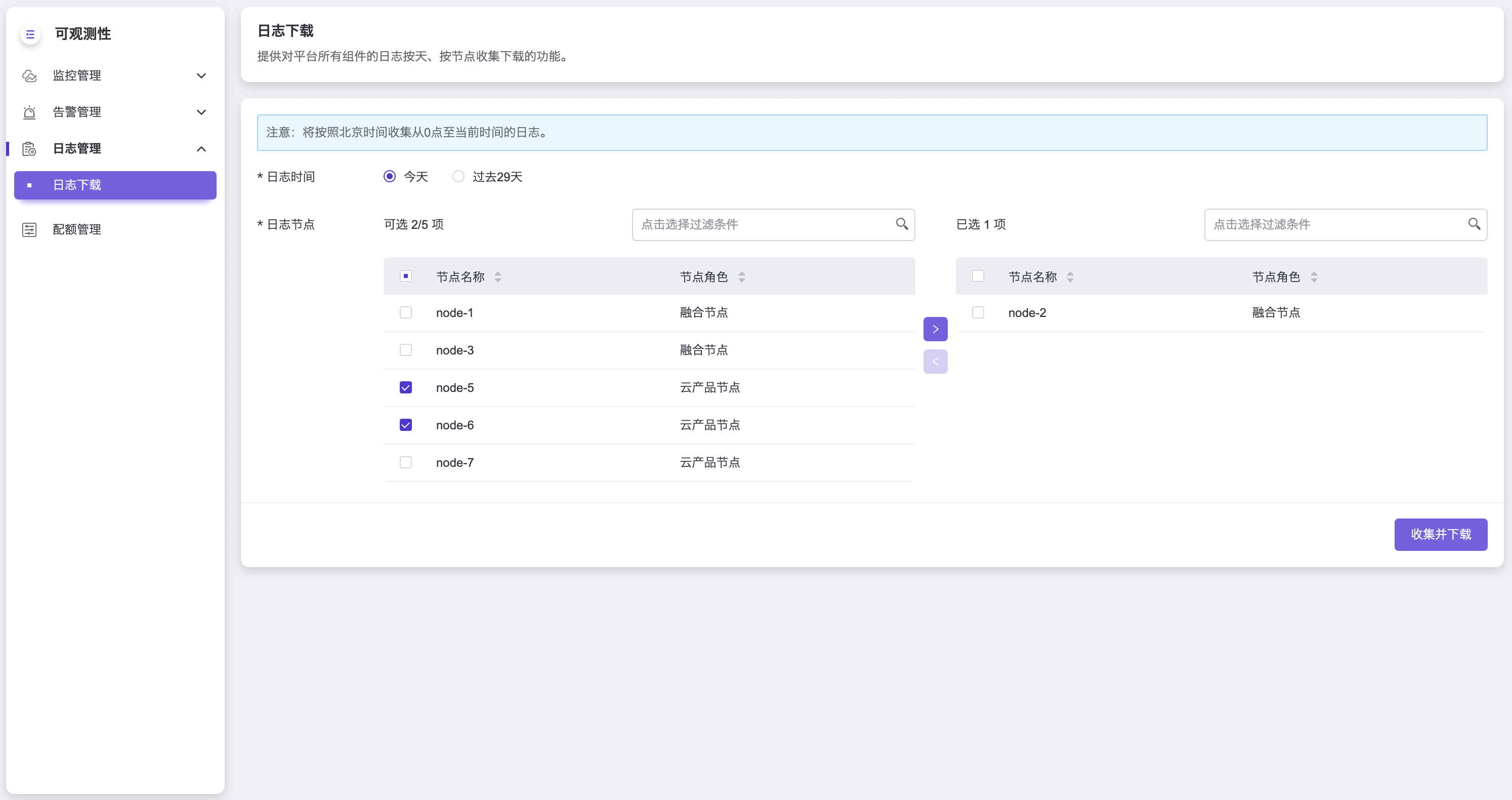
Task: Expand the 告警管理 menu chevron
Action: tap(201, 112)
